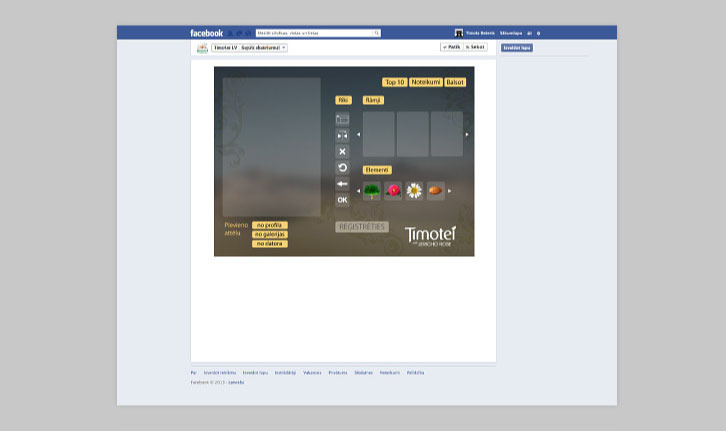Click the Patīk like button

click(x=451, y=47)
